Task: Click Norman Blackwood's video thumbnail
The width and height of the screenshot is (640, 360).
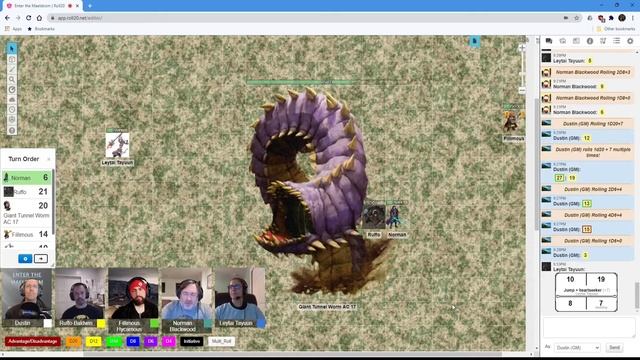Action: click(x=187, y=294)
